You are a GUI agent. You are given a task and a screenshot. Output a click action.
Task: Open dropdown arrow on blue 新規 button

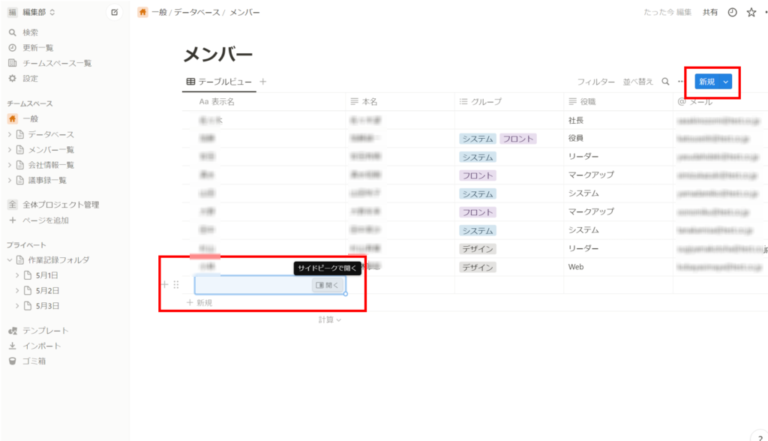[725, 82]
